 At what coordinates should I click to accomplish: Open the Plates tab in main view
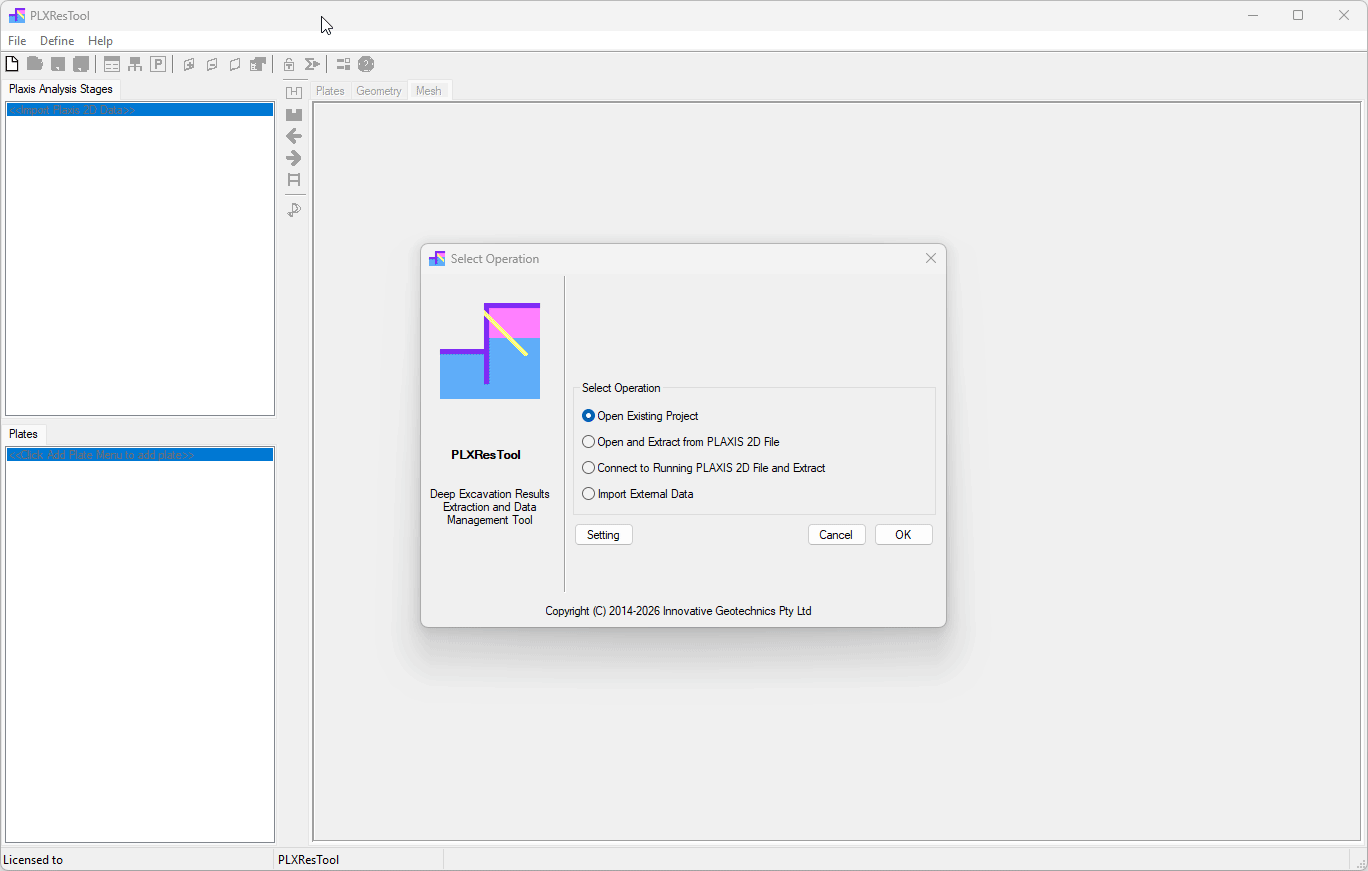pos(330,91)
